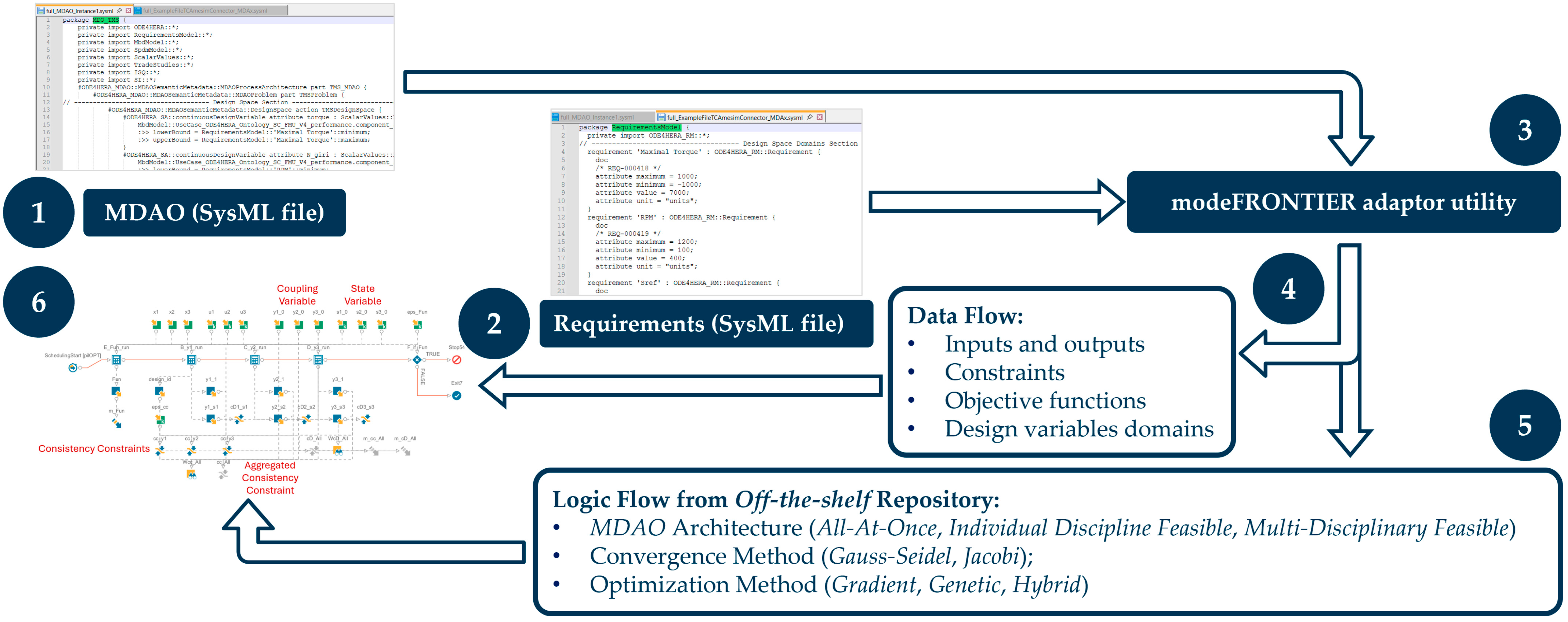This screenshot has height=622, width=1568.
Task: Click the "private import ODE4HERA_RM::*;" line
Action: point(648,136)
